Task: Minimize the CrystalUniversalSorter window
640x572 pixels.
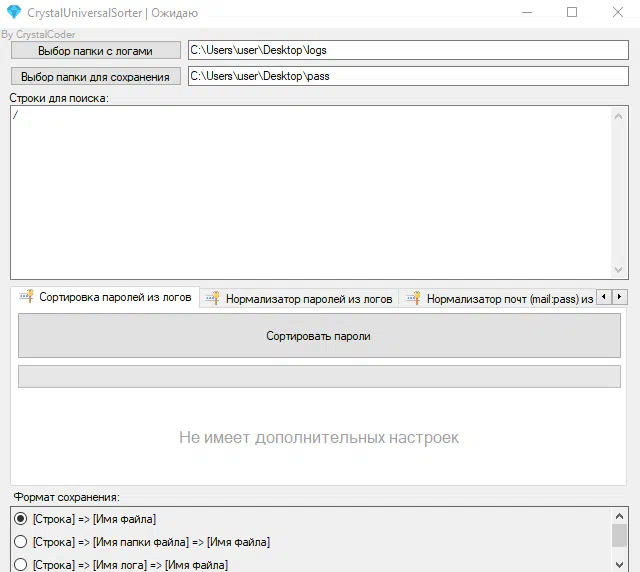Action: [x=527, y=12]
